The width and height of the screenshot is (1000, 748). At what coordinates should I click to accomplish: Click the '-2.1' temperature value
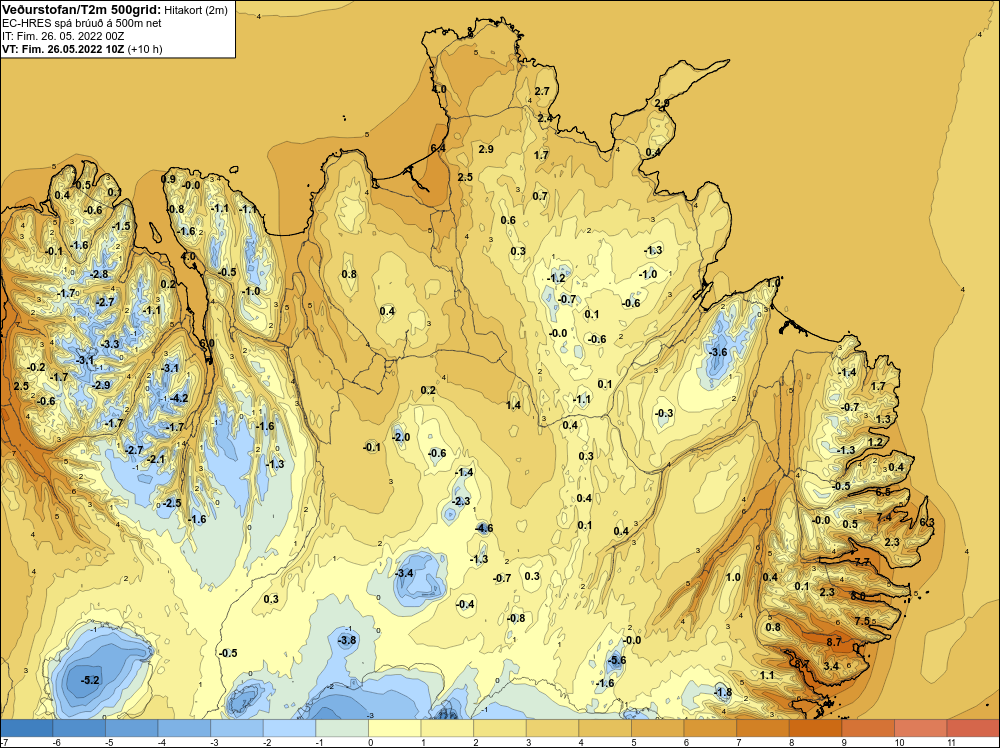coord(156,459)
